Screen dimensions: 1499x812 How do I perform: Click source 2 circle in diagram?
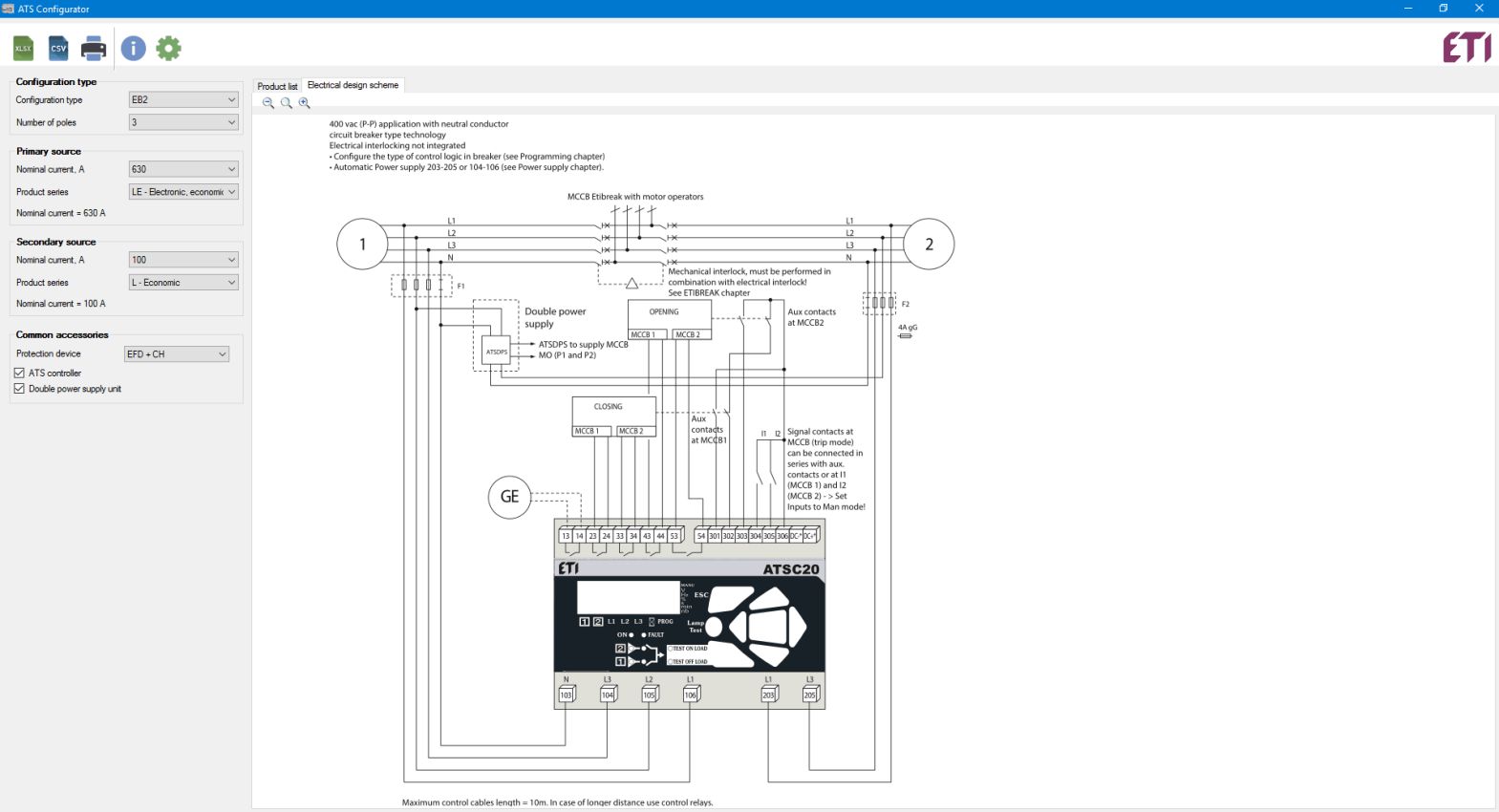click(x=929, y=245)
